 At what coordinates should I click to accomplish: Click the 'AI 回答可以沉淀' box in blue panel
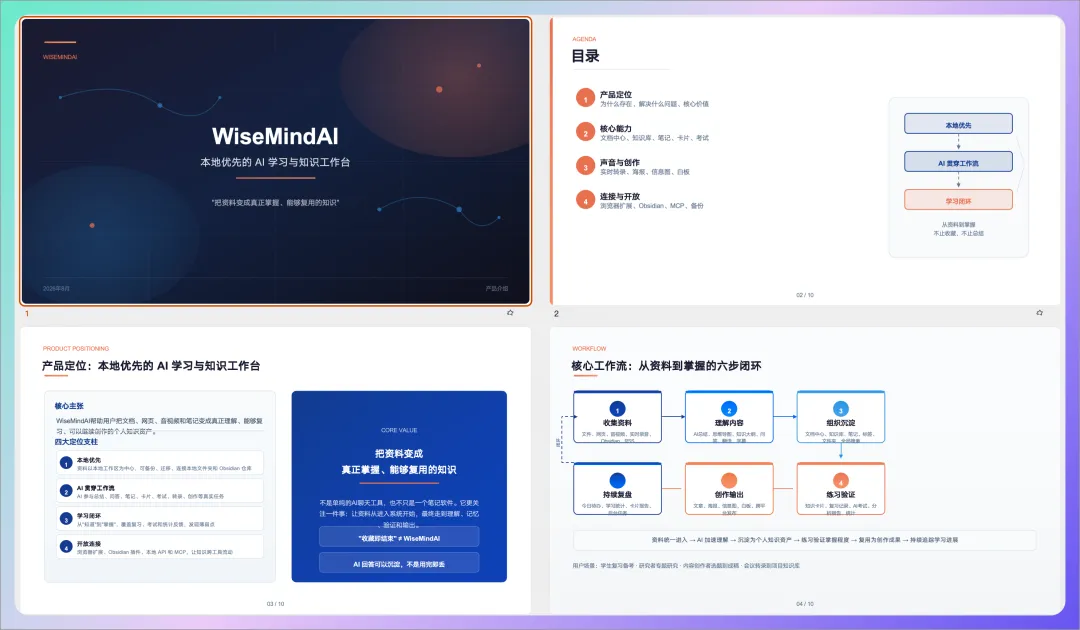pos(399,563)
